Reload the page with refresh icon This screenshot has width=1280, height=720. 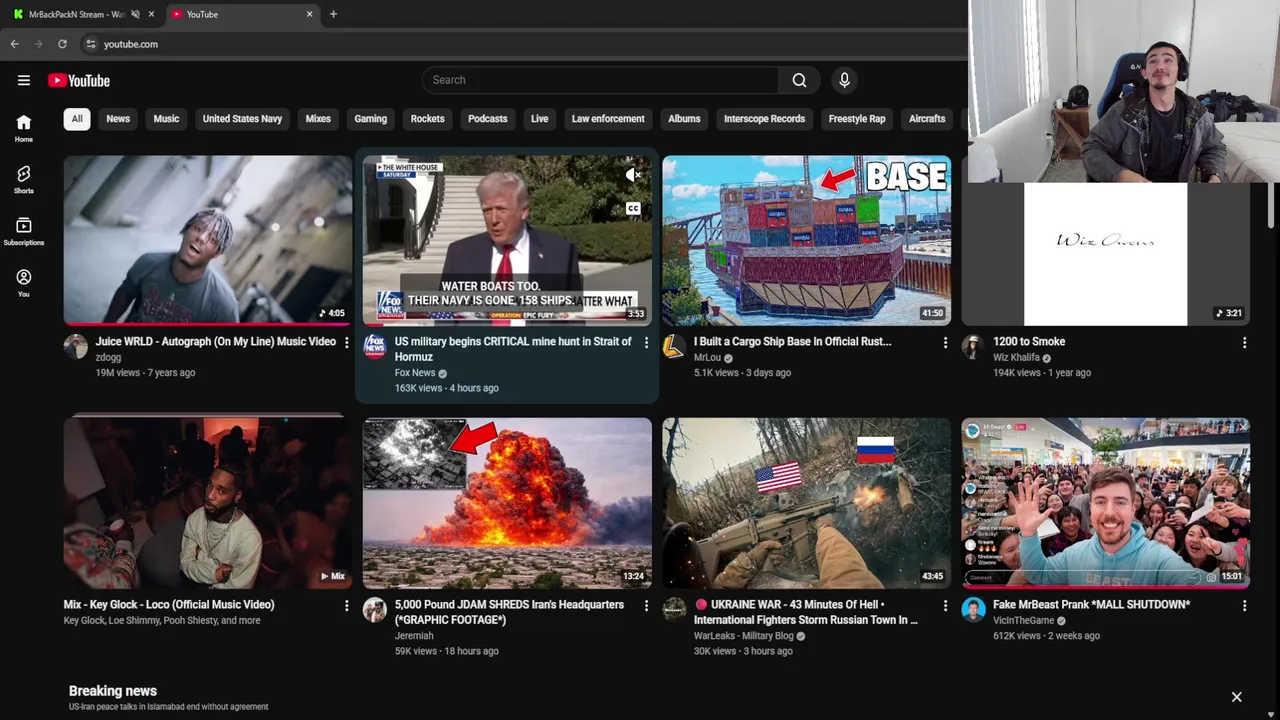[62, 44]
